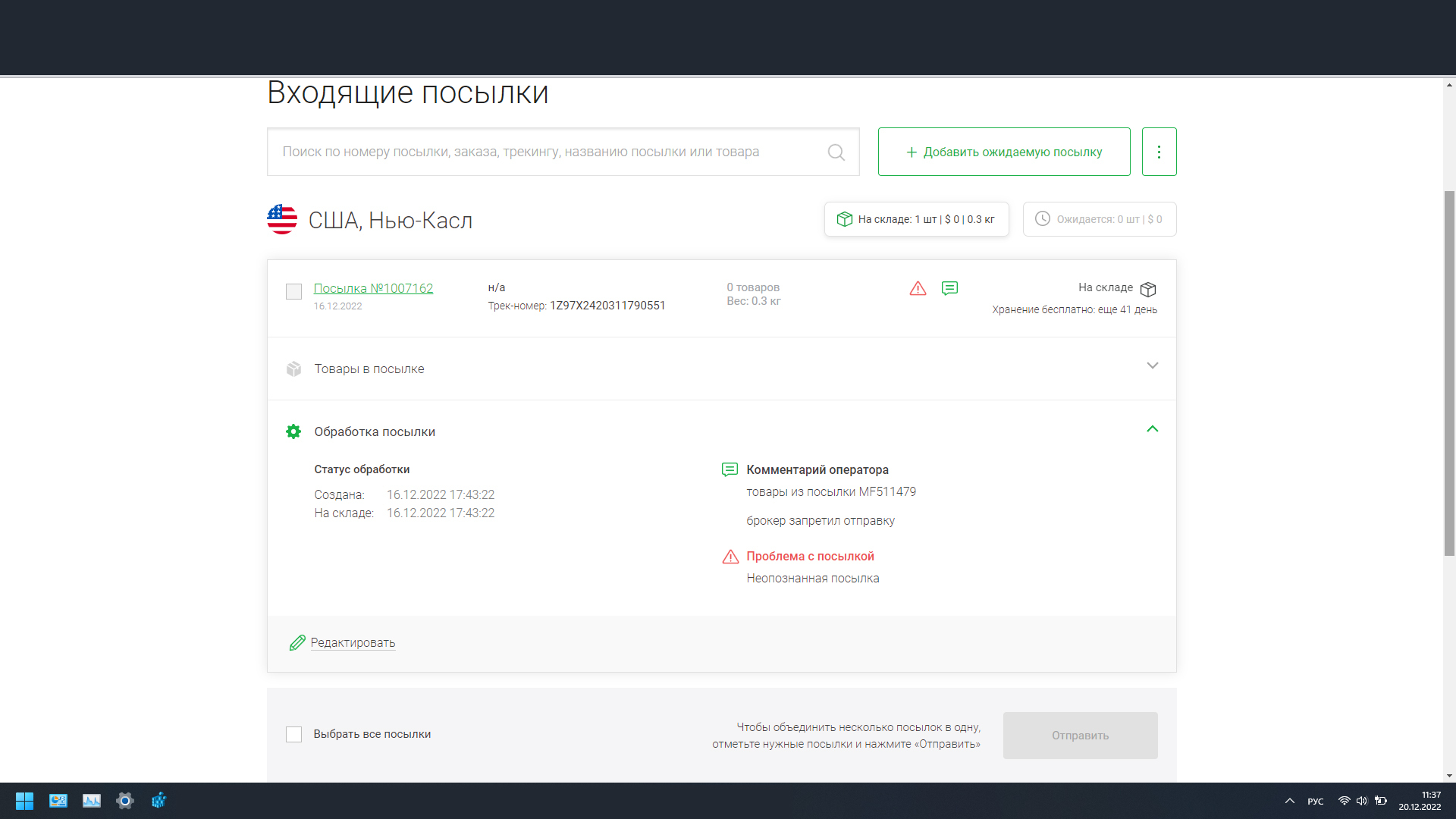The image size is (1456, 819).
Task: Click the grey box icon near Товары в посылке
Action: click(293, 369)
